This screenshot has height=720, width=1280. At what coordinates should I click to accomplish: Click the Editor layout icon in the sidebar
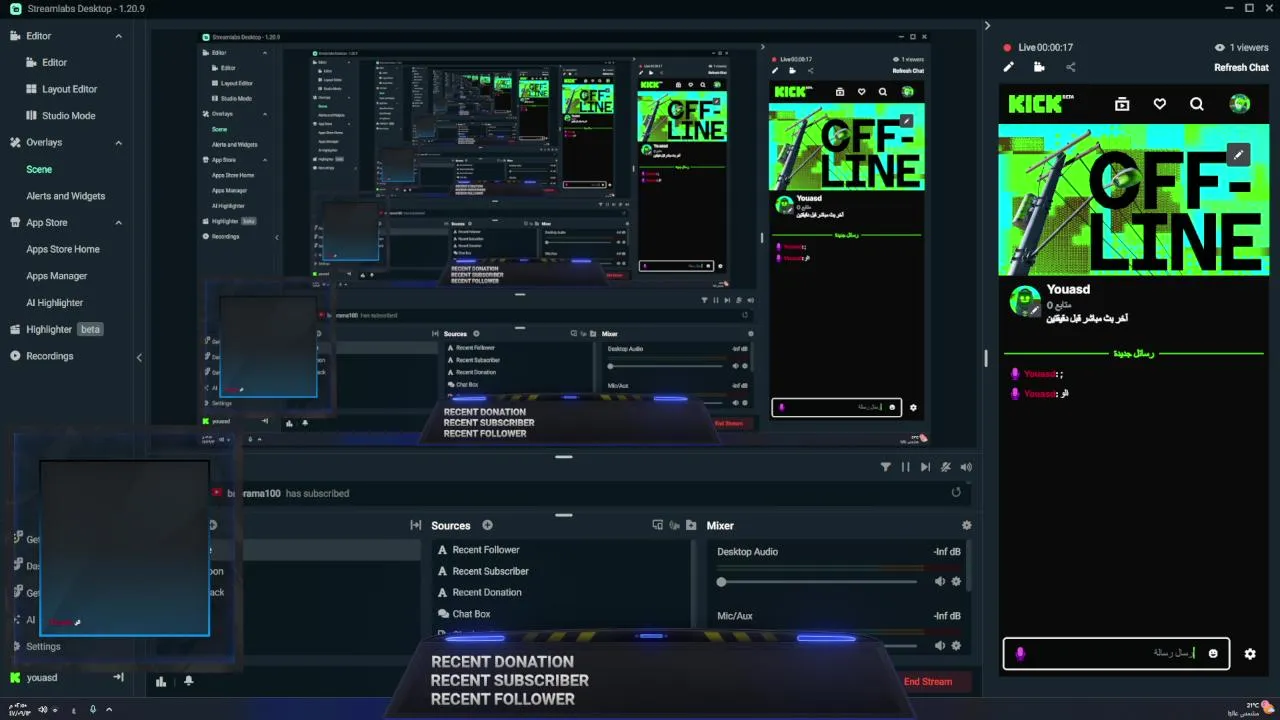(15, 36)
